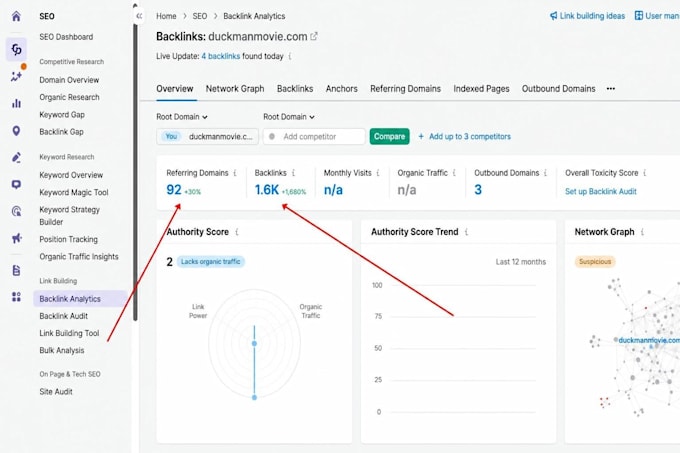The width and height of the screenshot is (680, 453).
Task: Open the sparkle trends icon with orange dot
Action: [17, 76]
